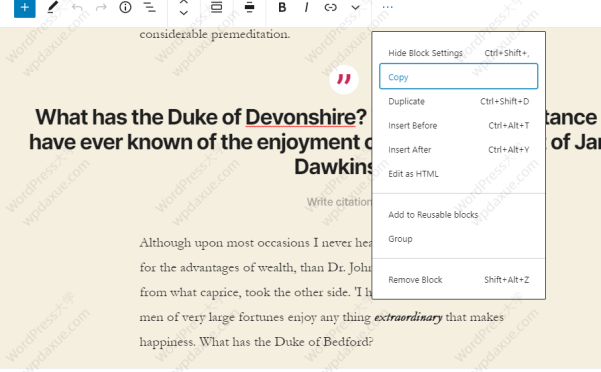Toggle bold formatting
The height and width of the screenshot is (372, 601).
(x=282, y=7)
